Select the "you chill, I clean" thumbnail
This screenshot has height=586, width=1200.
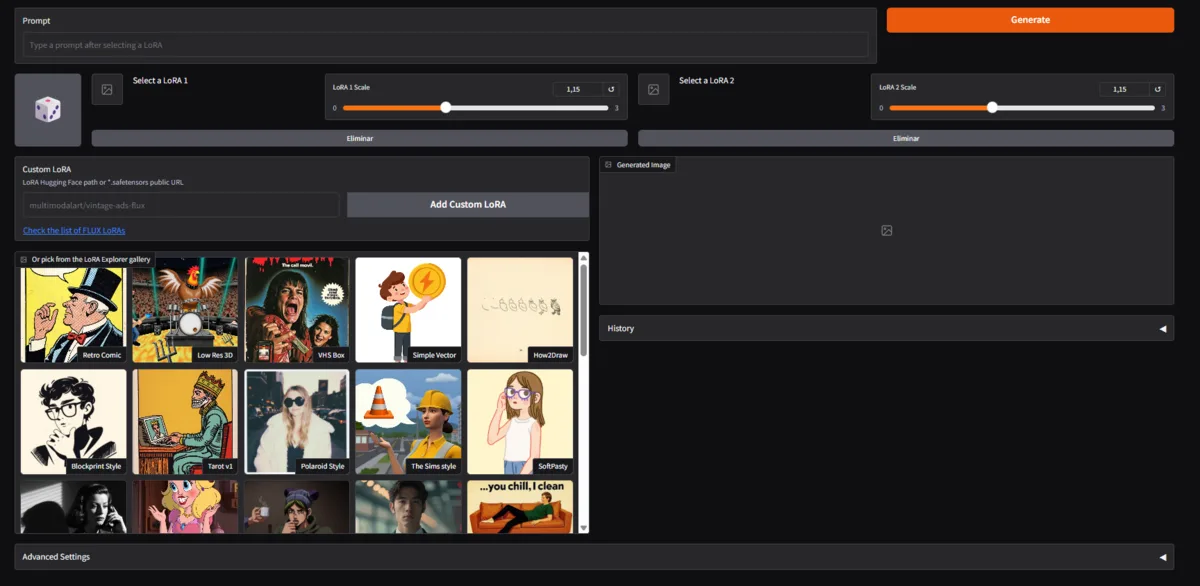tap(520, 507)
